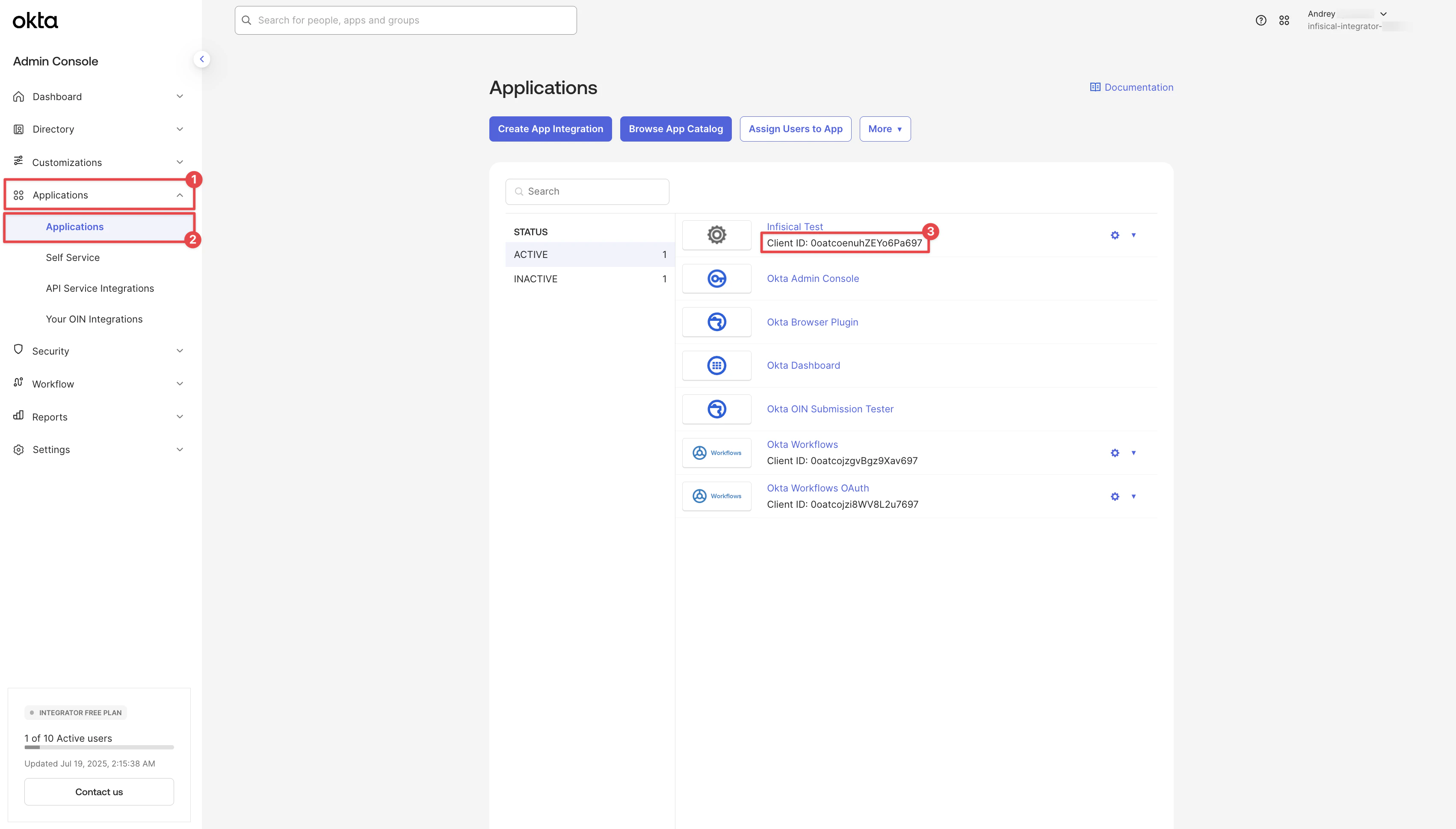This screenshot has height=829, width=1456.
Task: Click the active users progress bar
Action: pyautogui.click(x=99, y=747)
